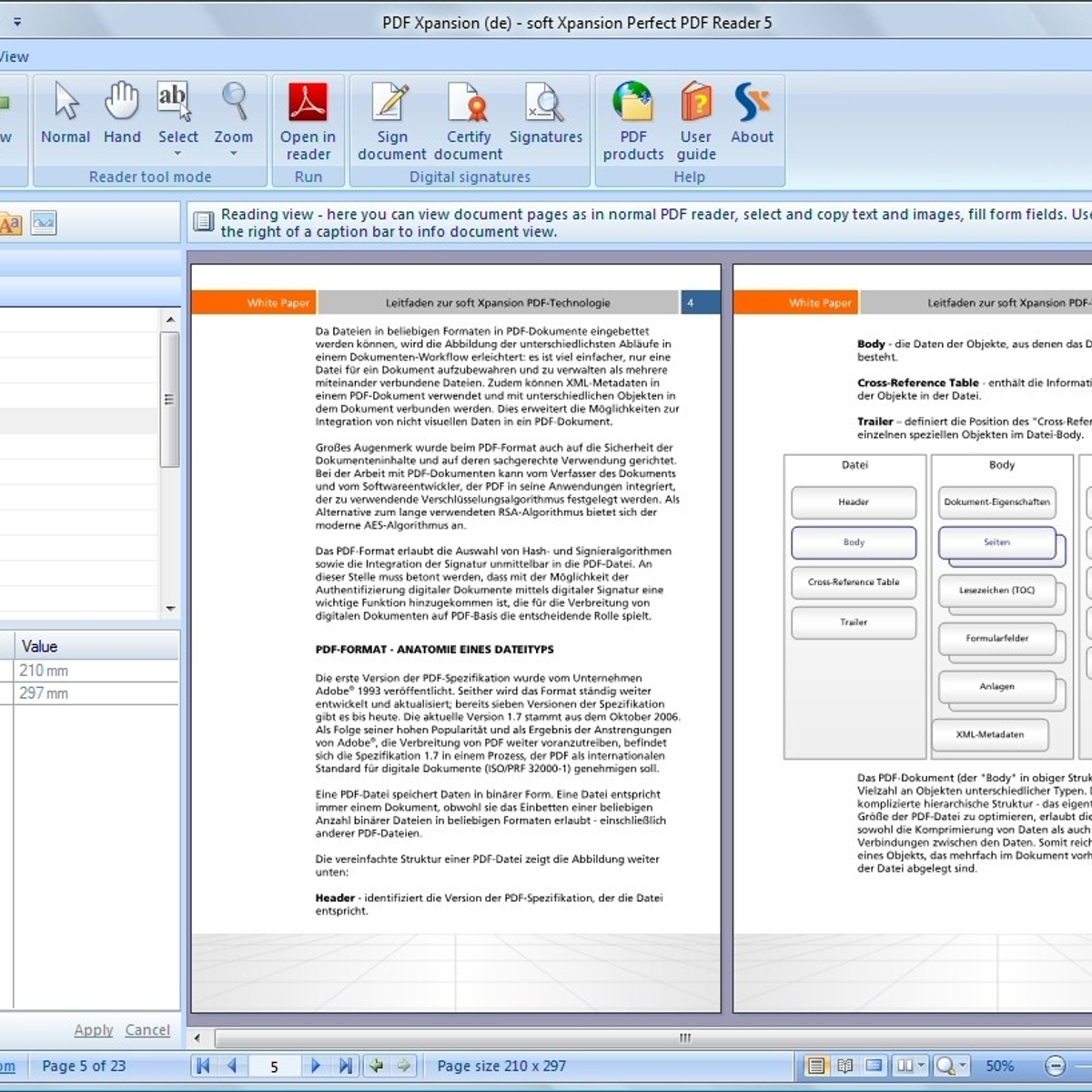
Task: Click the 'Formularfelder' diagram box
Action: (997, 639)
